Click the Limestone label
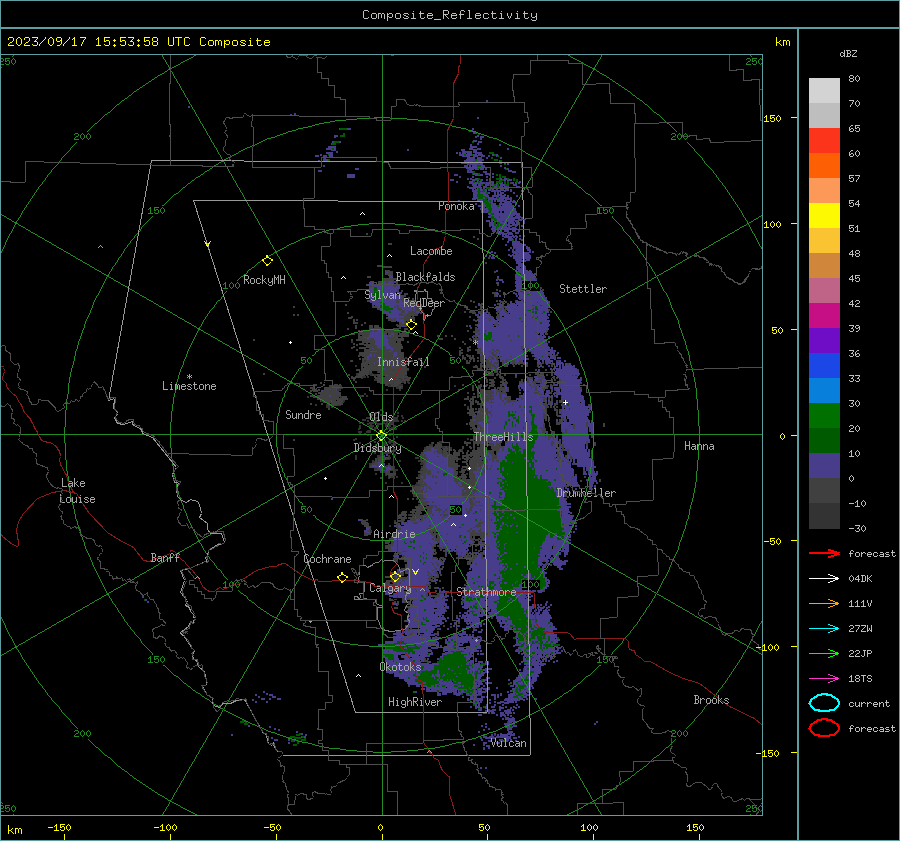 pos(189,386)
